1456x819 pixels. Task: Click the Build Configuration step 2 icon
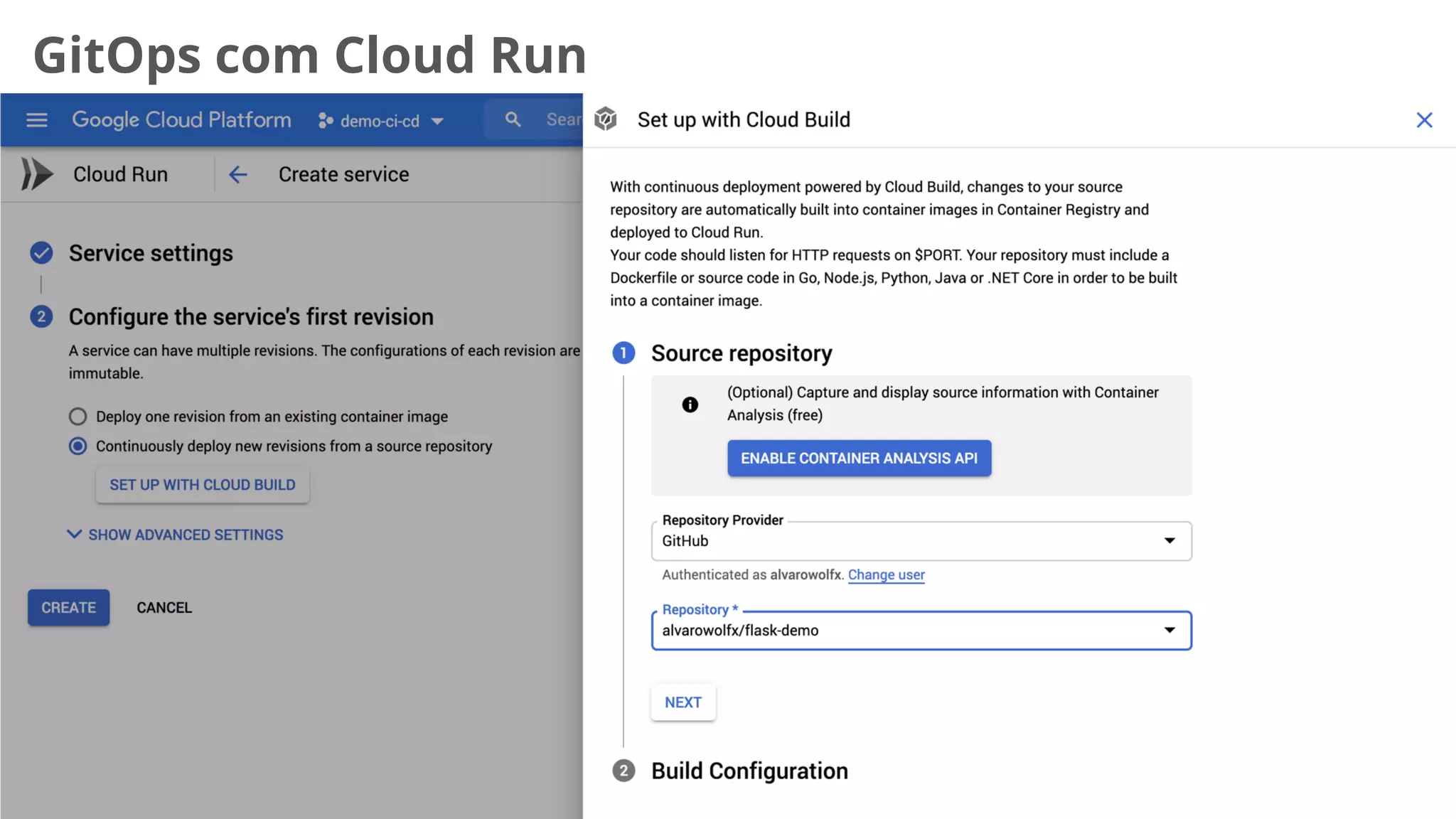point(623,771)
